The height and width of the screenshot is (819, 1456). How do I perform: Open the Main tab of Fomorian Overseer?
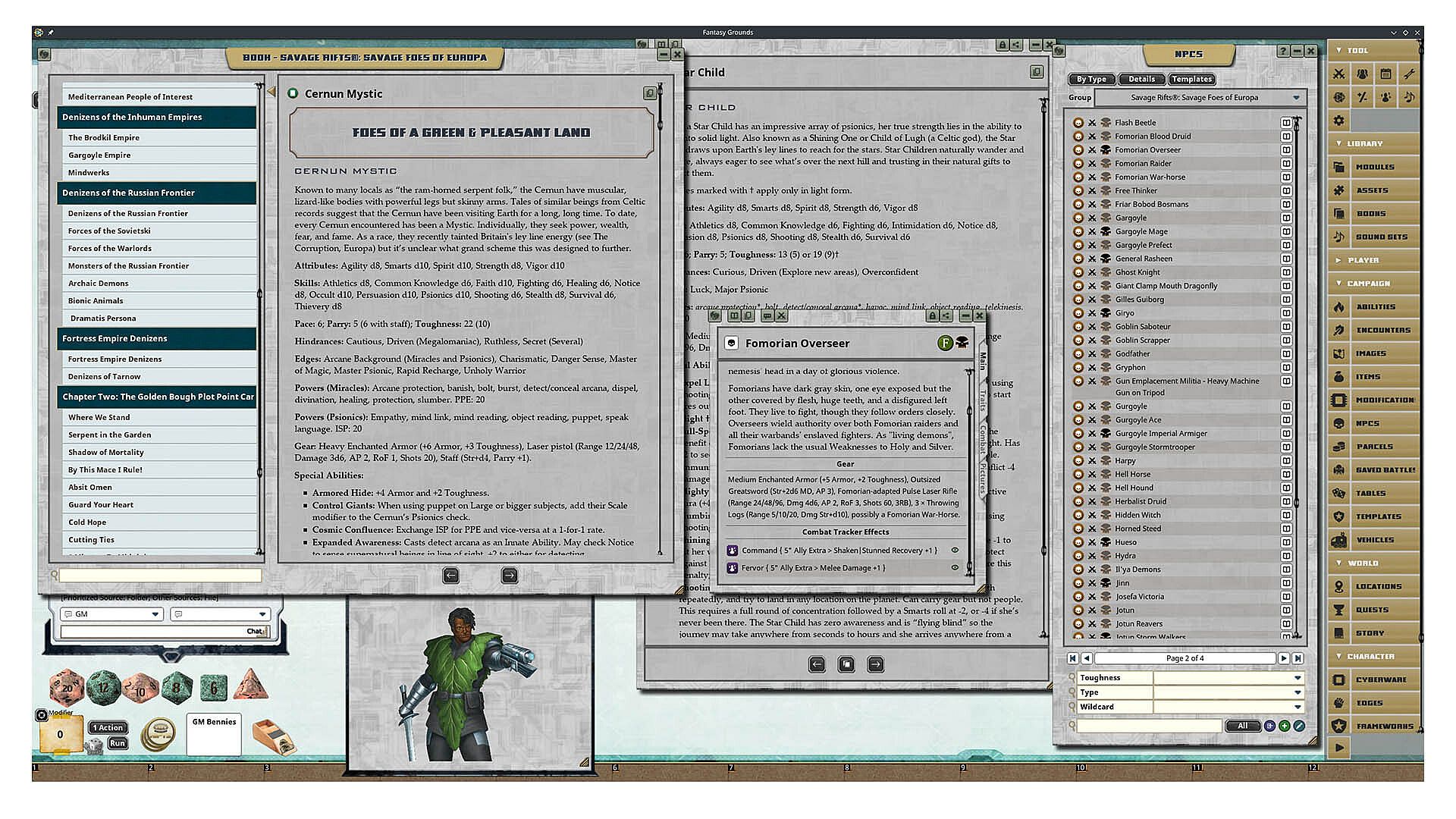(x=982, y=361)
